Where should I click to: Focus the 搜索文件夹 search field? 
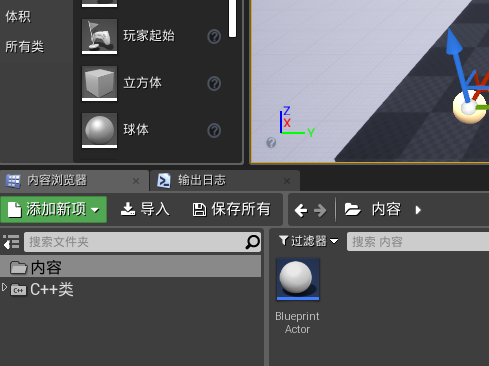[x=142, y=242]
